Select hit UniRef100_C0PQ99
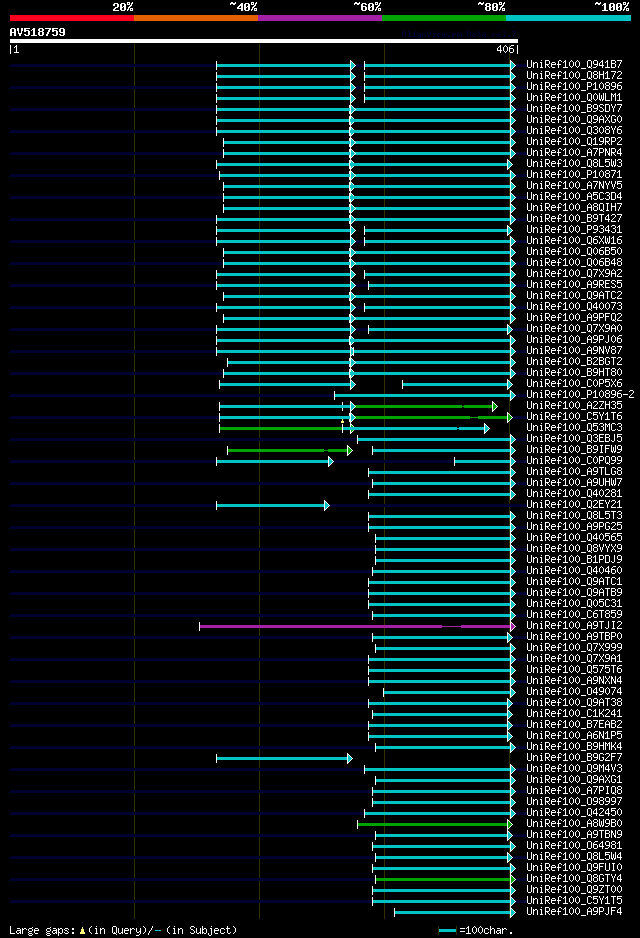640x938 pixels. [574, 461]
